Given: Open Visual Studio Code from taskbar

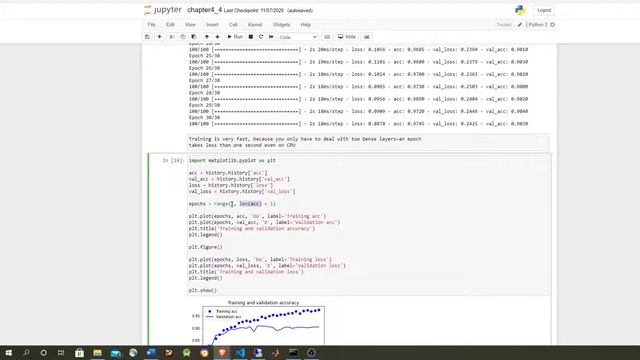Looking at the screenshot, I should (x=240, y=353).
